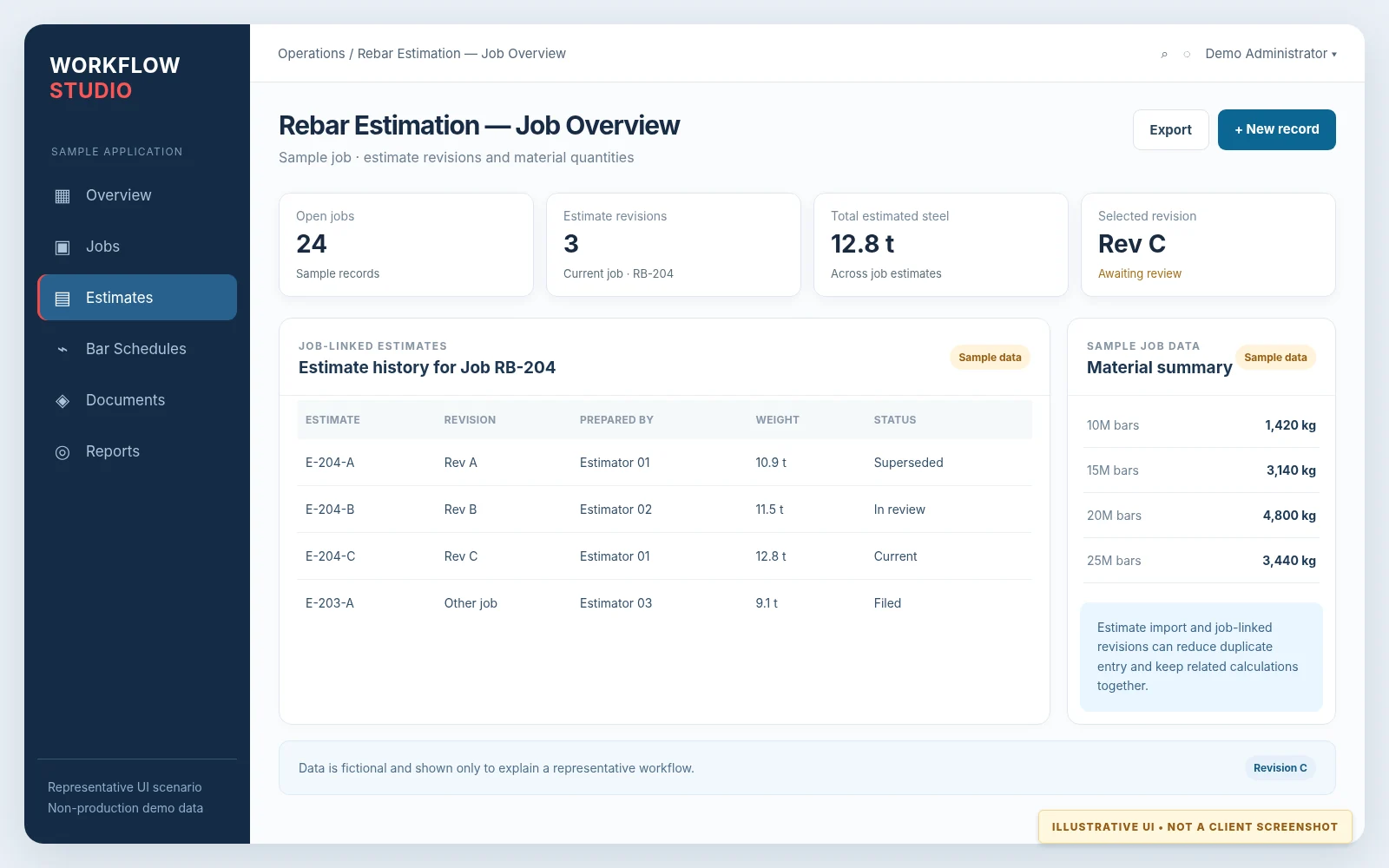Viewport: 1389px width, 868px height.
Task: Click the In review status cell
Action: 899,510
